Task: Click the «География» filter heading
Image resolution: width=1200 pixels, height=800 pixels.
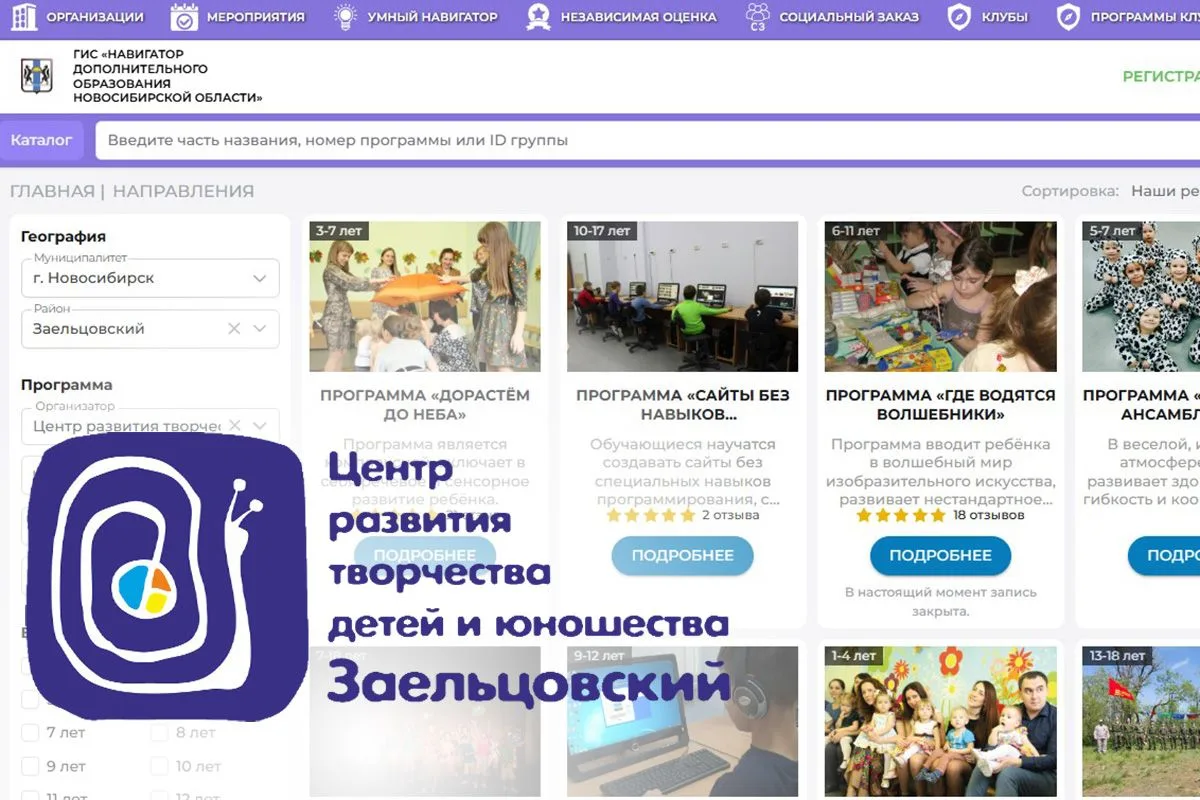Action: (63, 237)
